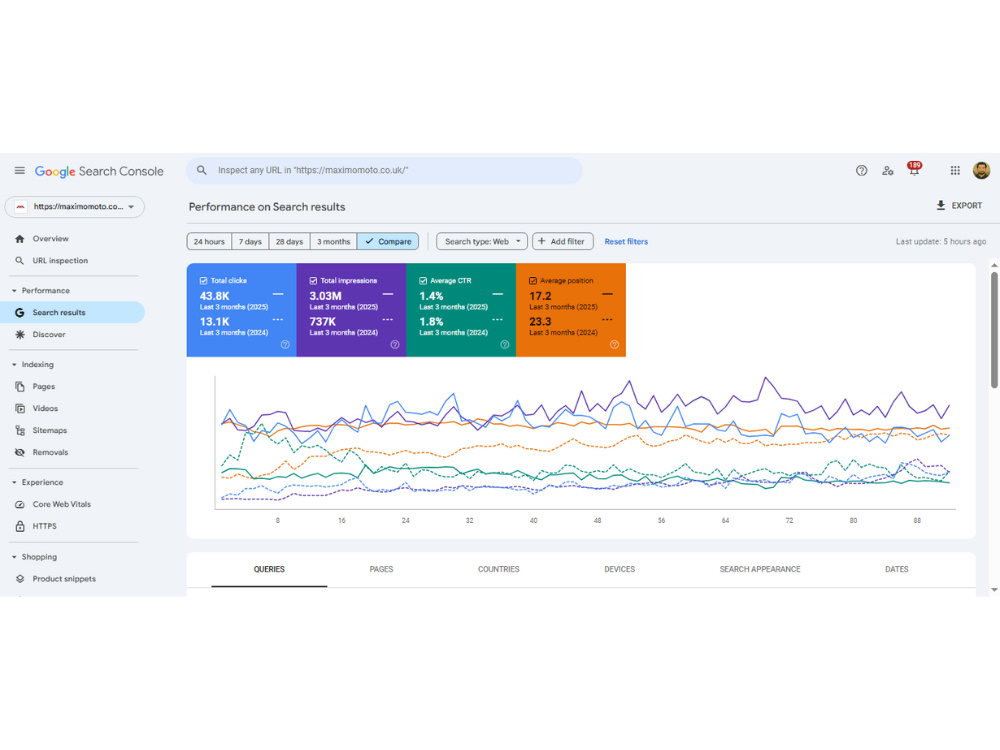The image size is (1000, 750).
Task: Open the property selector dropdown
Action: 75,207
